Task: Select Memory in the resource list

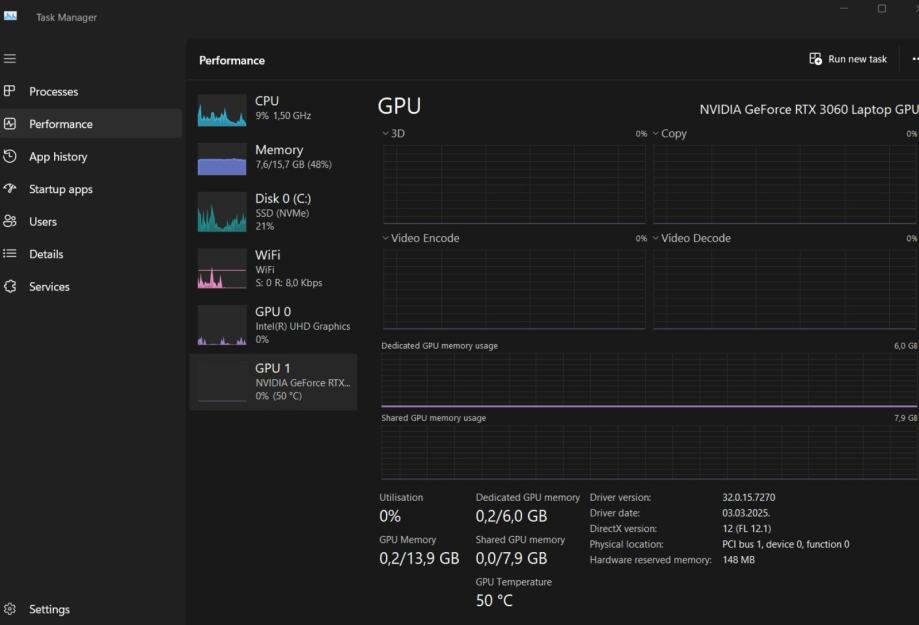Action: (272, 157)
